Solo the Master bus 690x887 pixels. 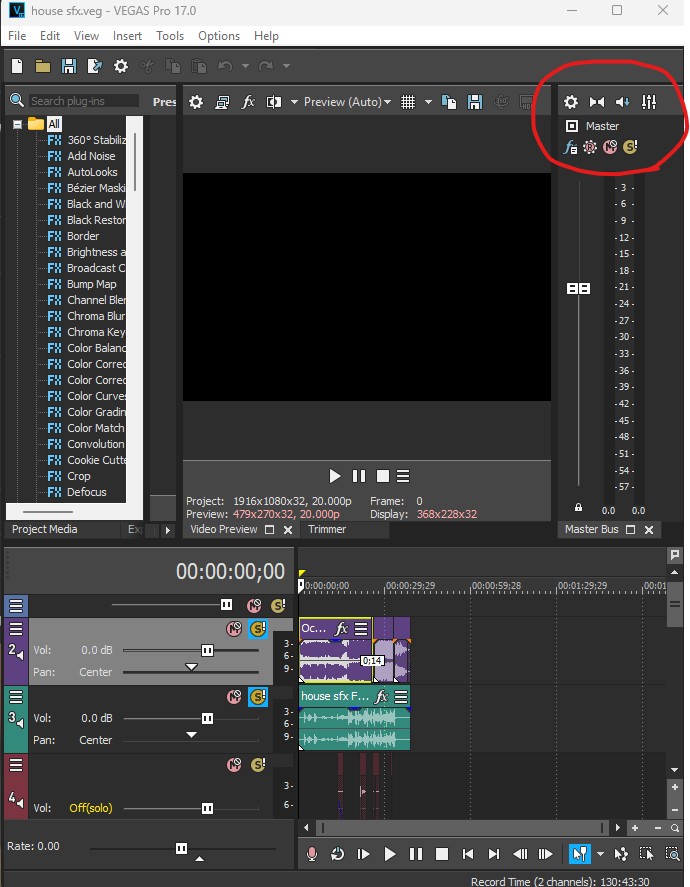point(630,148)
